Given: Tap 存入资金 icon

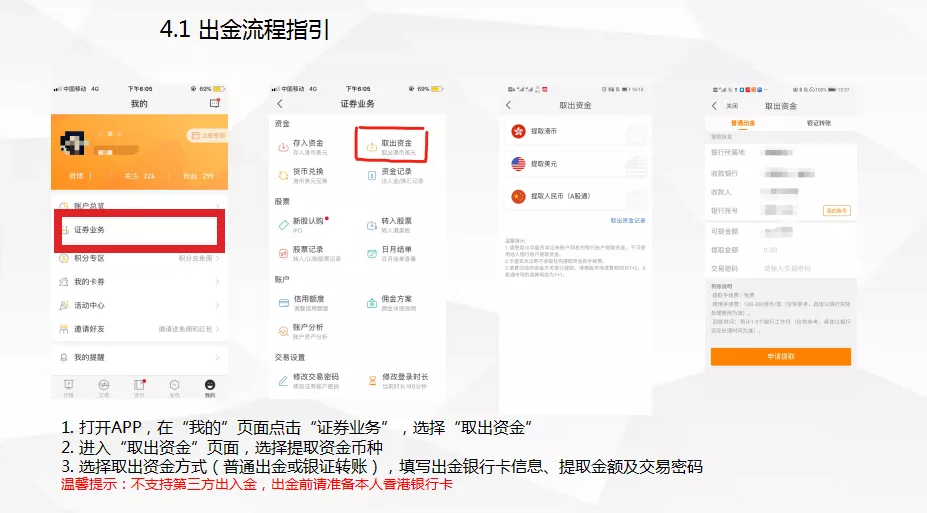Looking at the screenshot, I should pyautogui.click(x=283, y=147).
